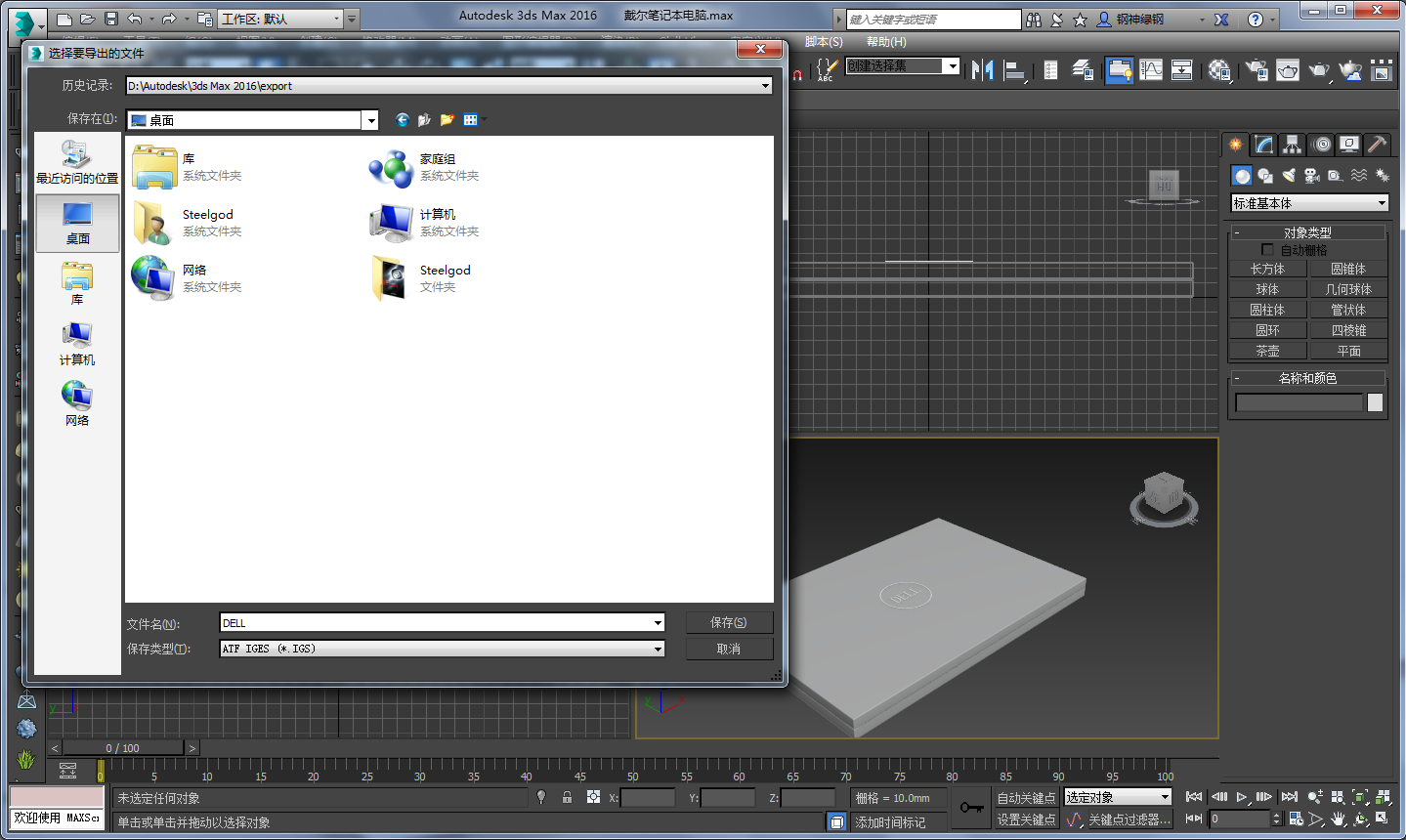Click Render in cloud teapot icon
The height and width of the screenshot is (840, 1406).
coord(1351,69)
